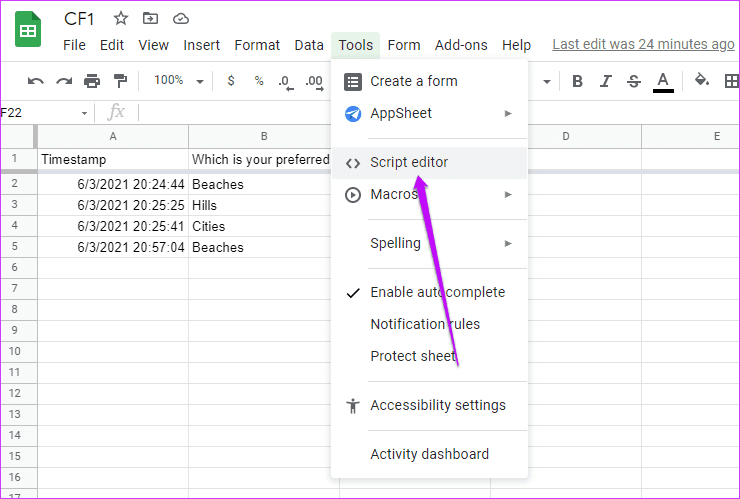Choose Script editor
Screen dimensions: 740x499
(429, 163)
